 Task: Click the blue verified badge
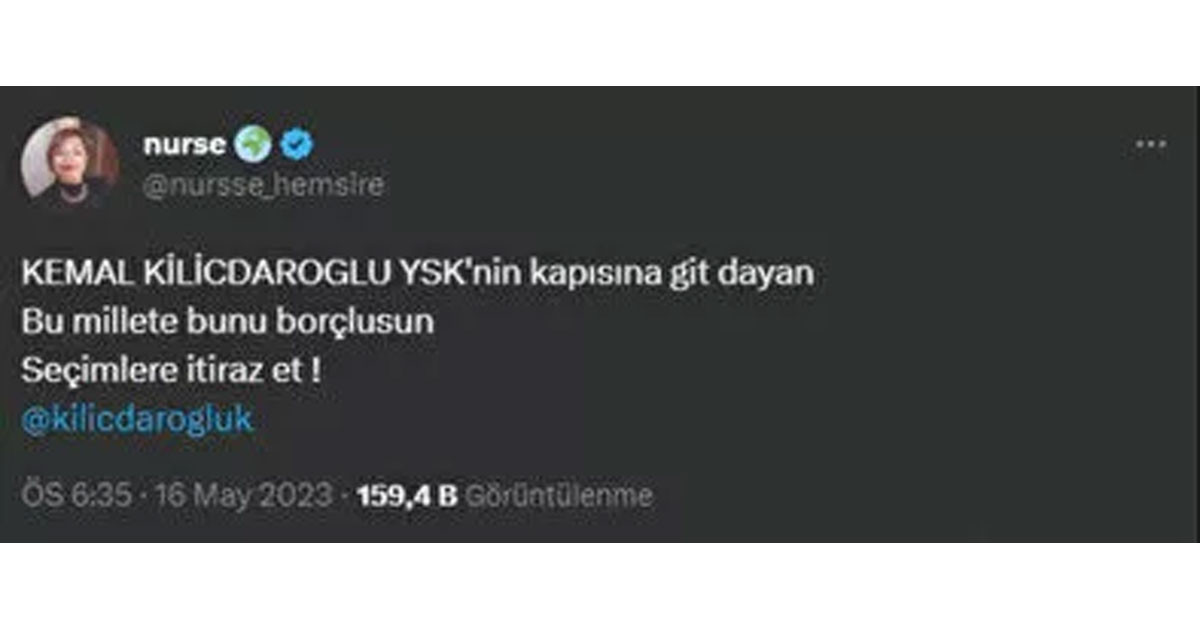coord(296,146)
